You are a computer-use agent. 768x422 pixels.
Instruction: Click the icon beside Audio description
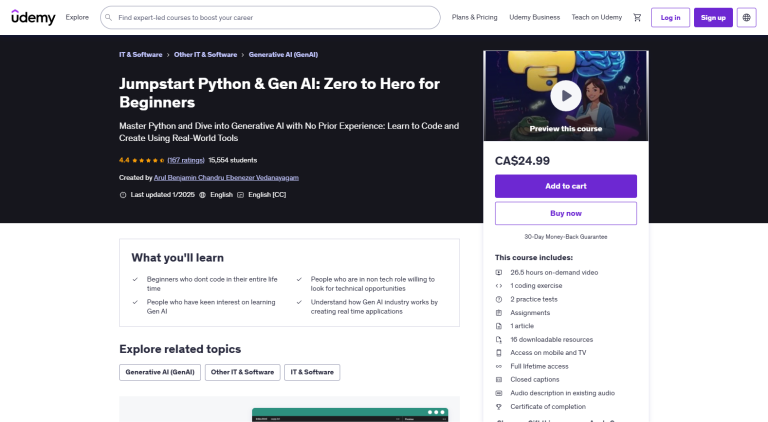click(499, 393)
